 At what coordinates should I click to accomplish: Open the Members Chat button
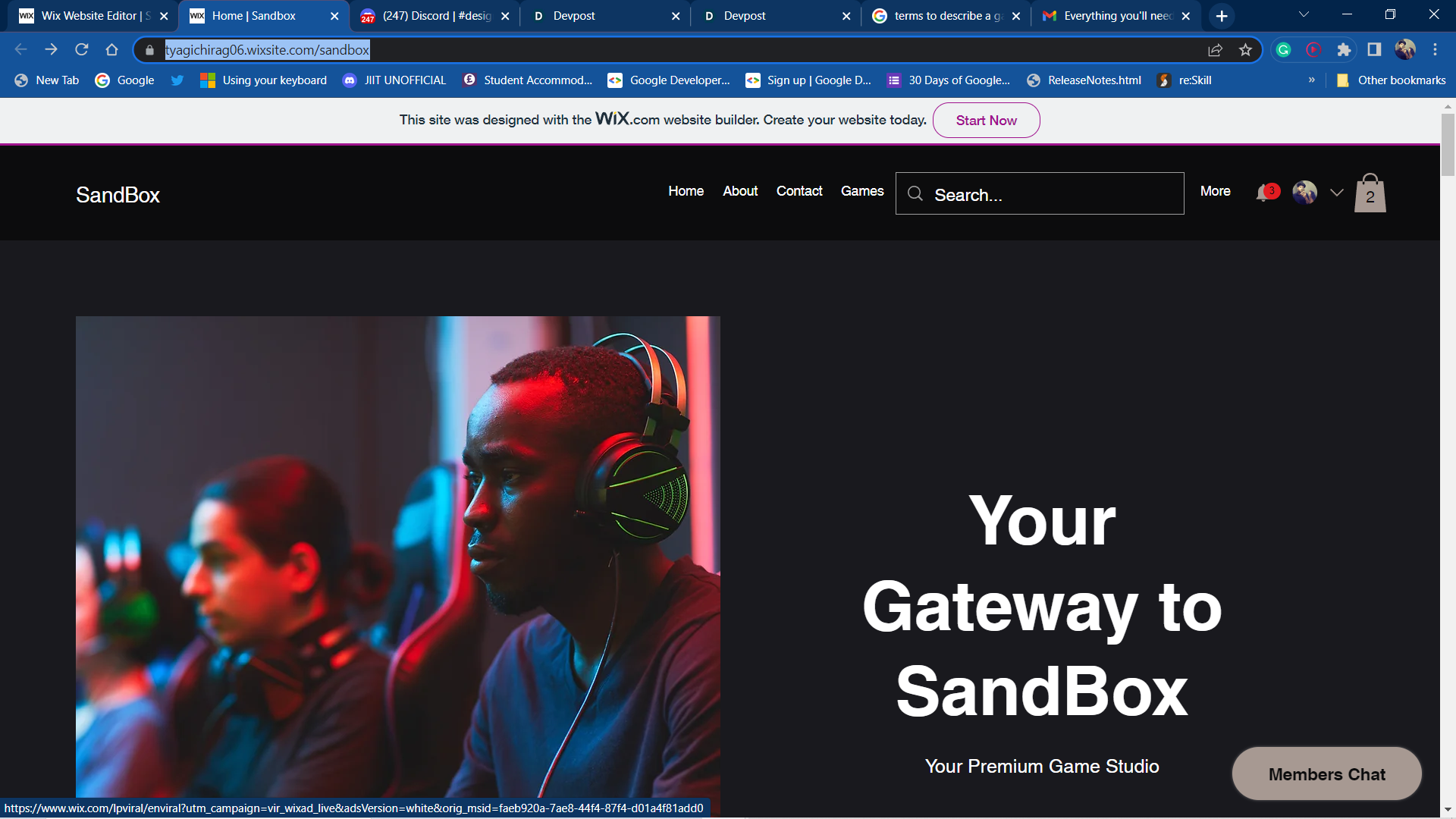[1326, 774]
